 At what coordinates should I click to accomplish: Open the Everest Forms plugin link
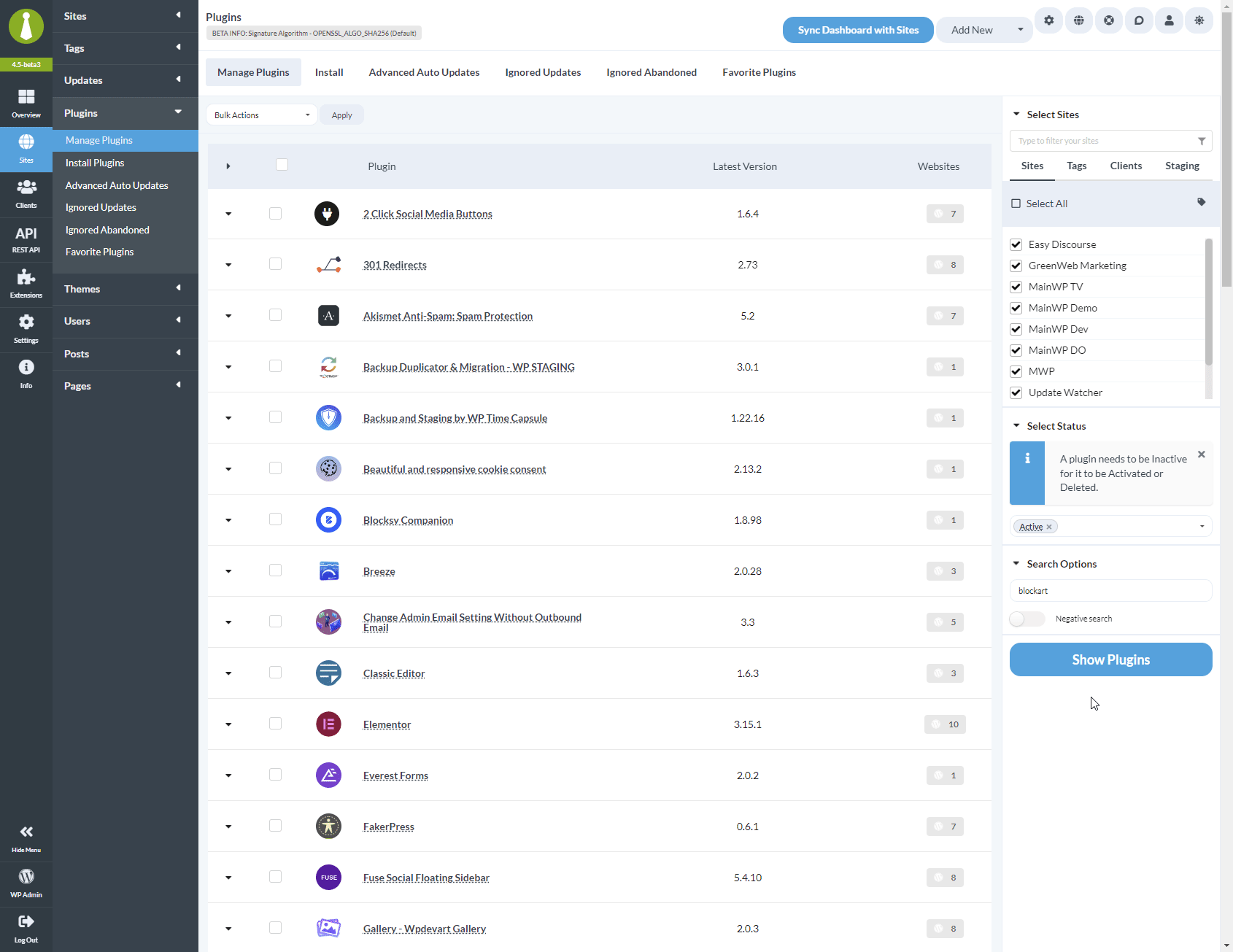pos(395,775)
